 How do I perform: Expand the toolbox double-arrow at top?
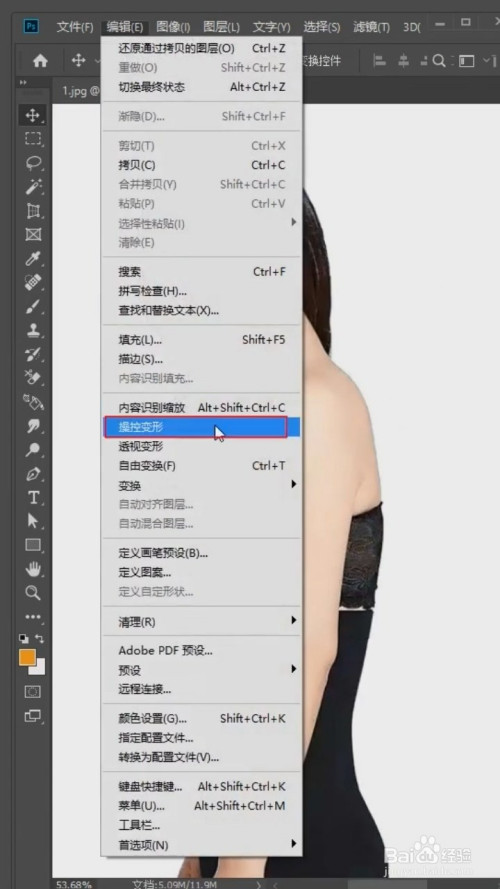23,83
